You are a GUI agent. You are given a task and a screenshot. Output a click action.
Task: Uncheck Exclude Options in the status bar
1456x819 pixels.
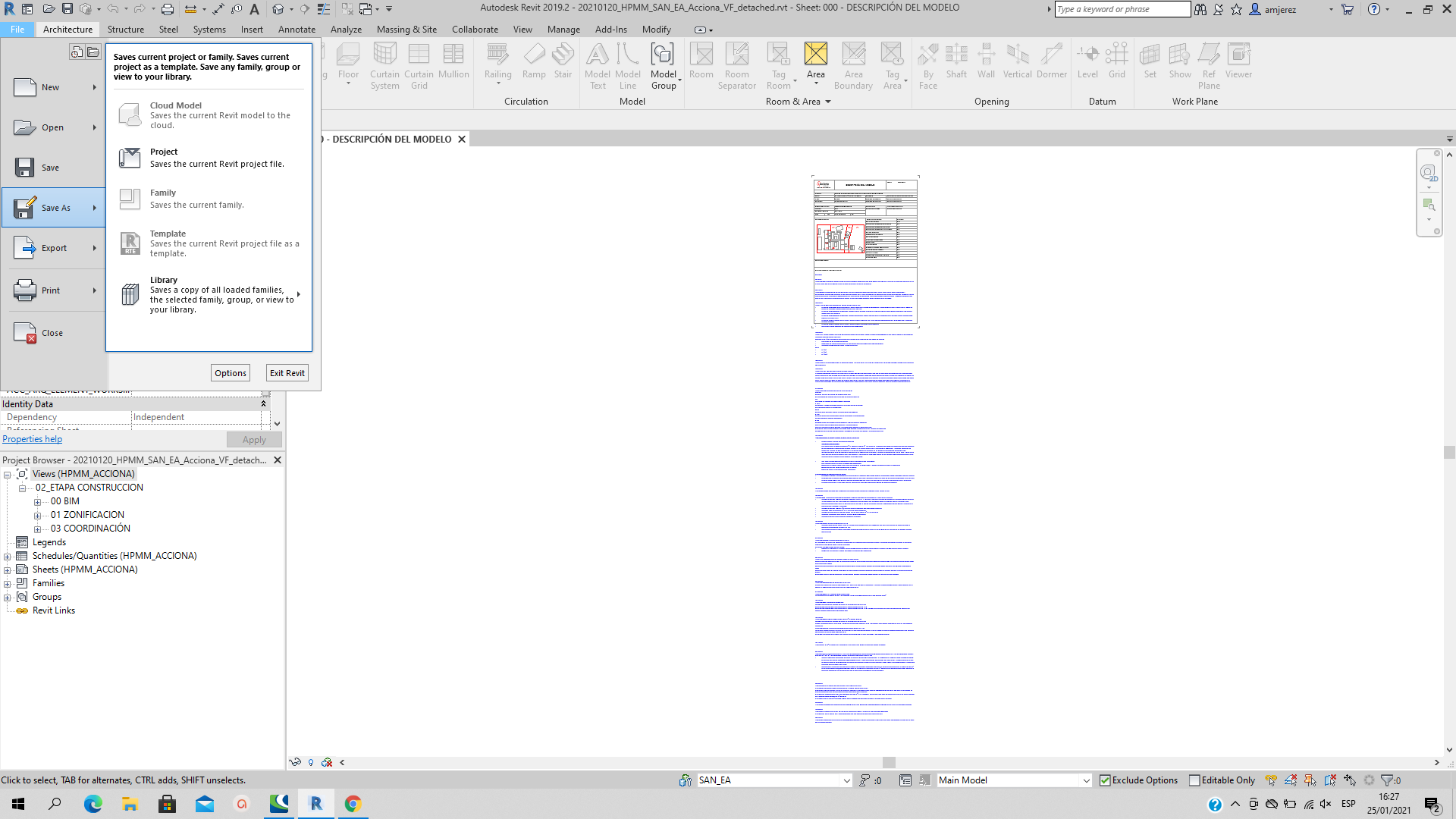pyautogui.click(x=1104, y=780)
